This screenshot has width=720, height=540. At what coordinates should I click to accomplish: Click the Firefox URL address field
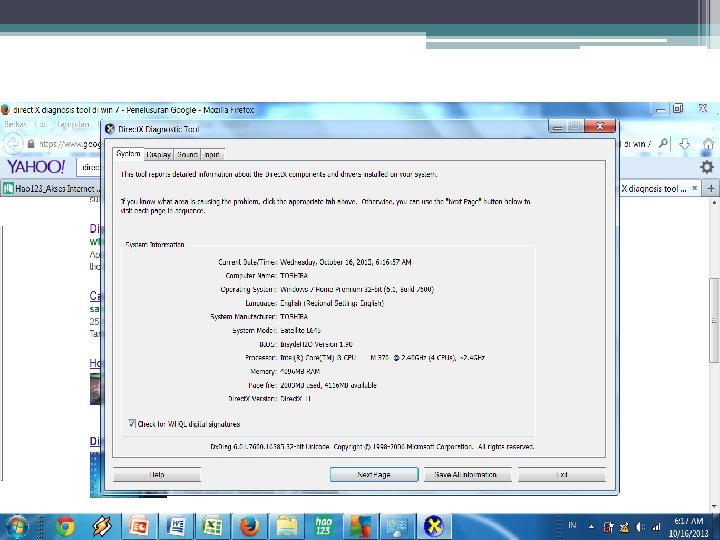pyautogui.click(x=69, y=144)
